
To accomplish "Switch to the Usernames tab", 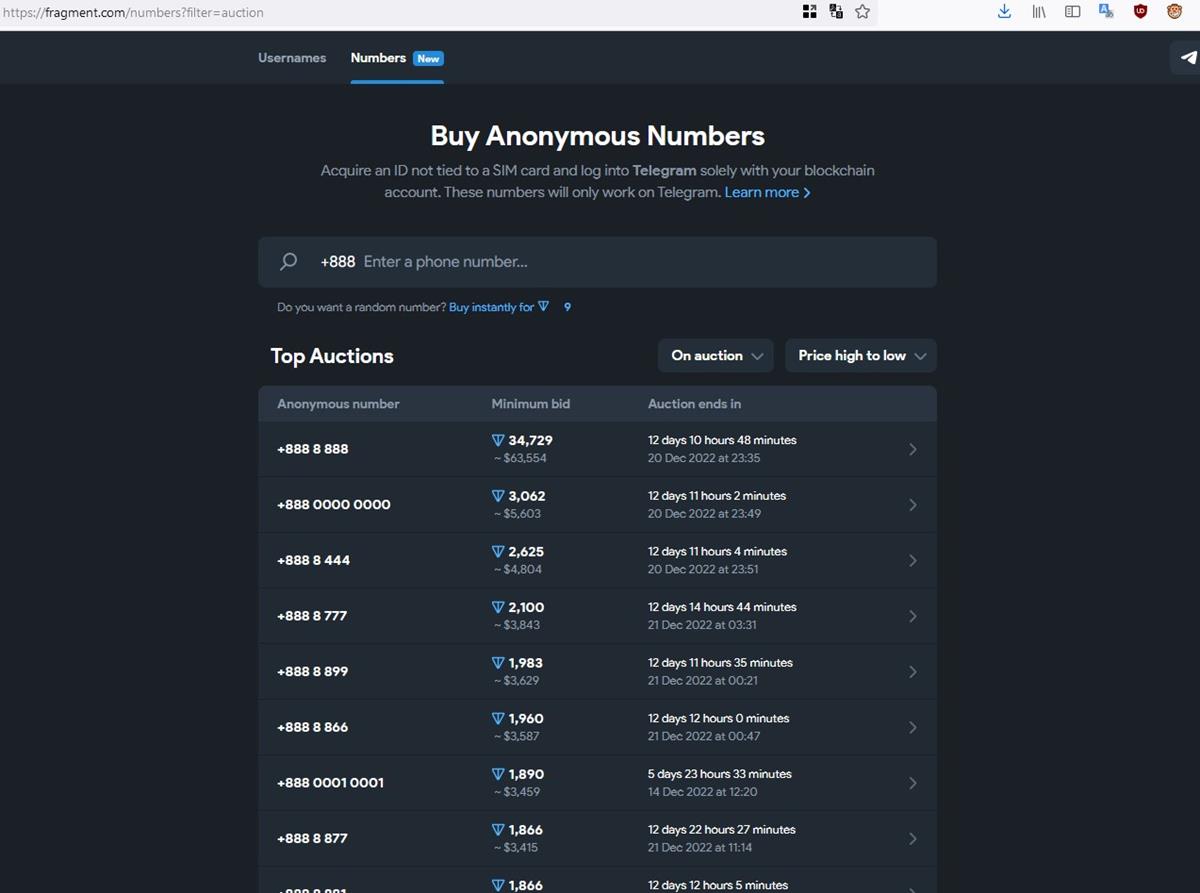I will tap(292, 58).
